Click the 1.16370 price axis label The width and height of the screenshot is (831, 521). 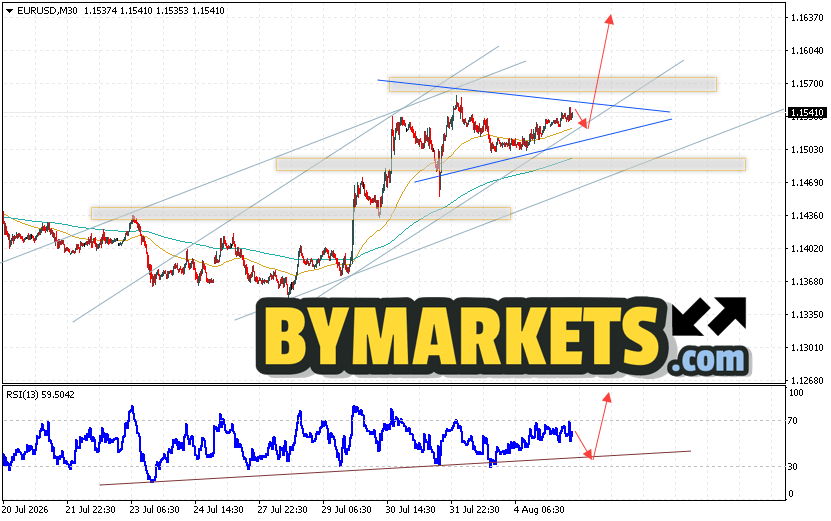[x=807, y=18]
